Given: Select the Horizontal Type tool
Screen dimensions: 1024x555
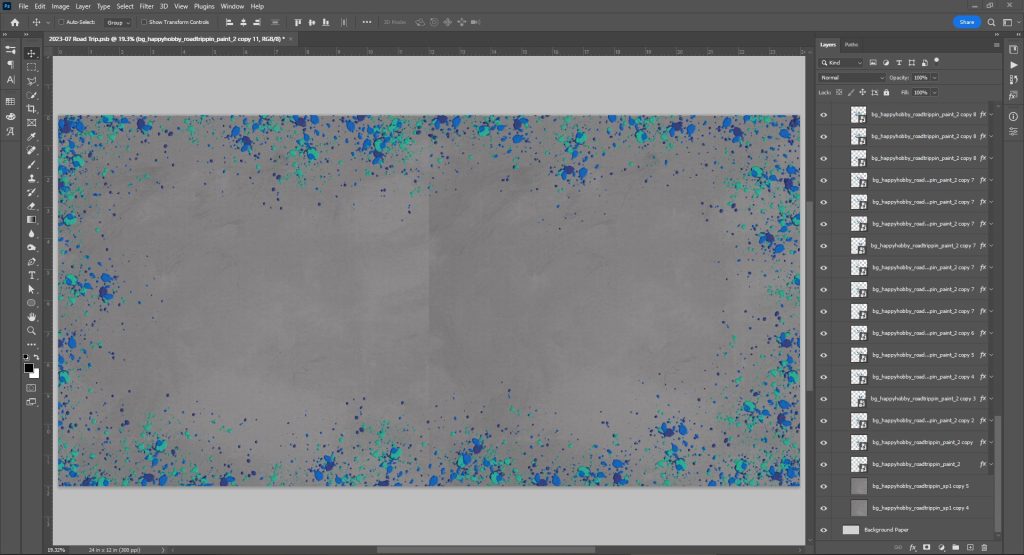Looking at the screenshot, I should pos(32,274).
